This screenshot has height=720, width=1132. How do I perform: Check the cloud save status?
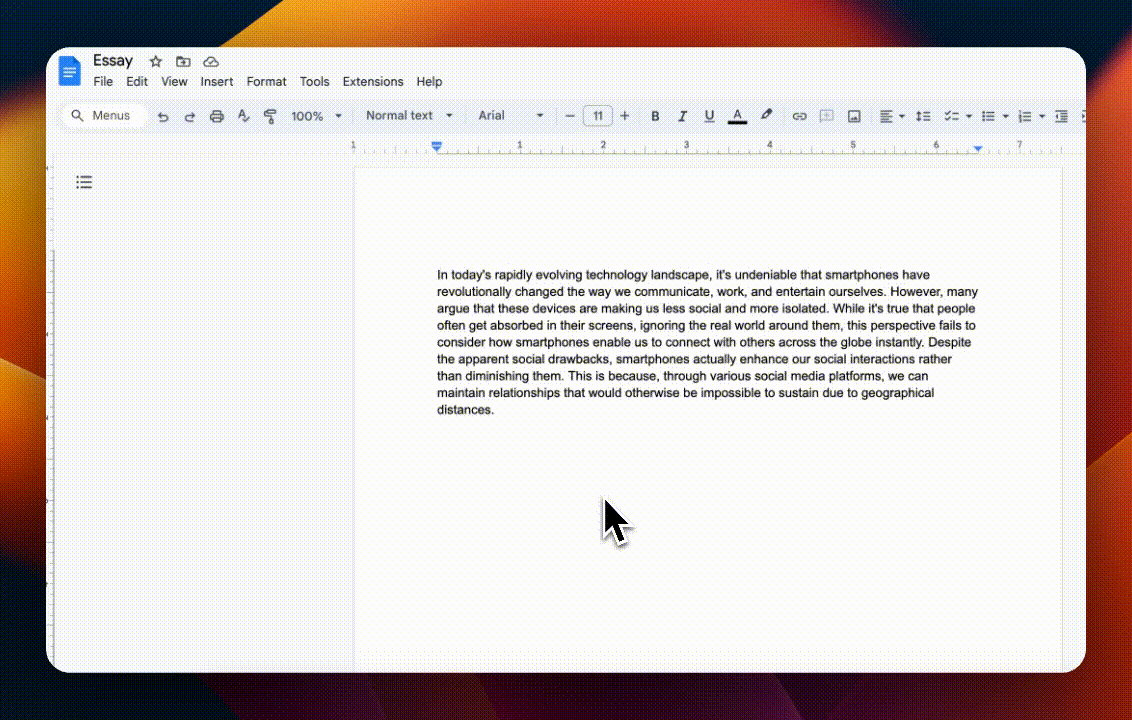211,61
